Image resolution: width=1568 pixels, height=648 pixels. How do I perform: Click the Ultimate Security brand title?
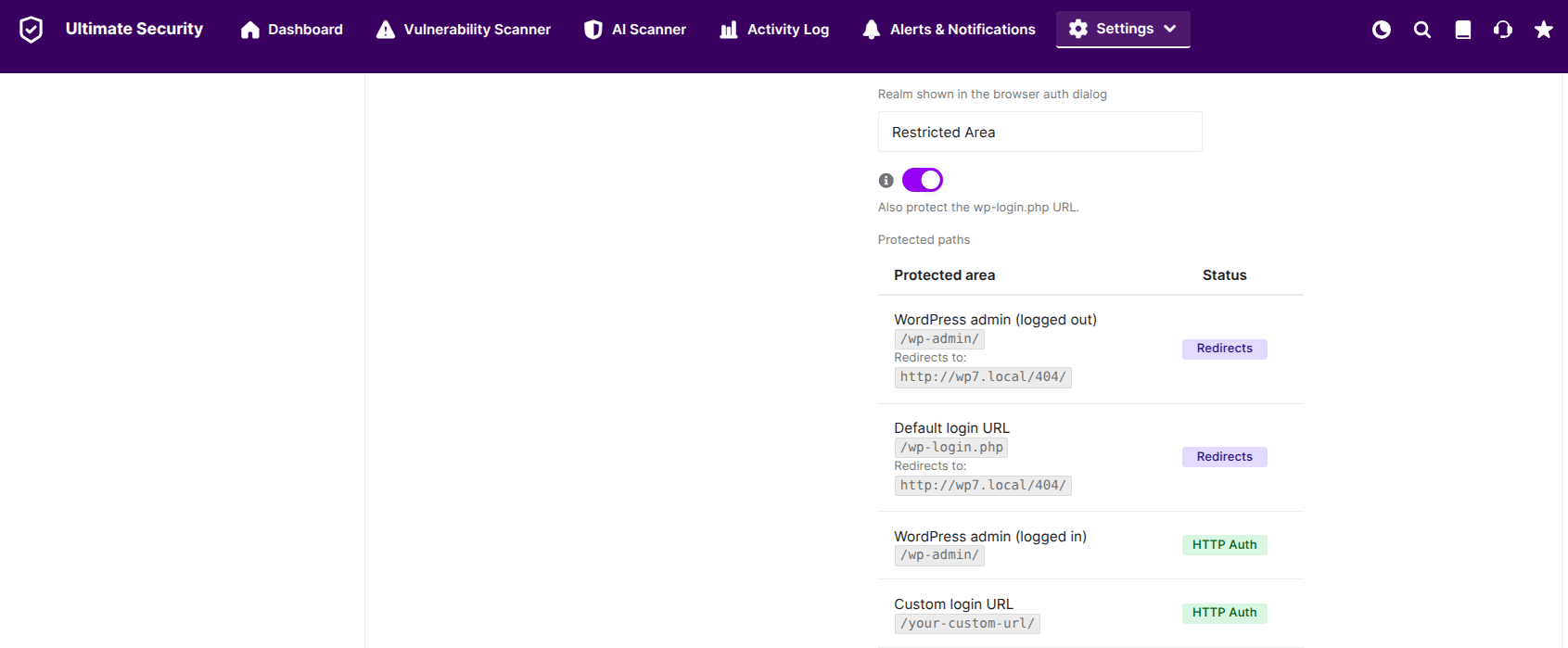(134, 29)
